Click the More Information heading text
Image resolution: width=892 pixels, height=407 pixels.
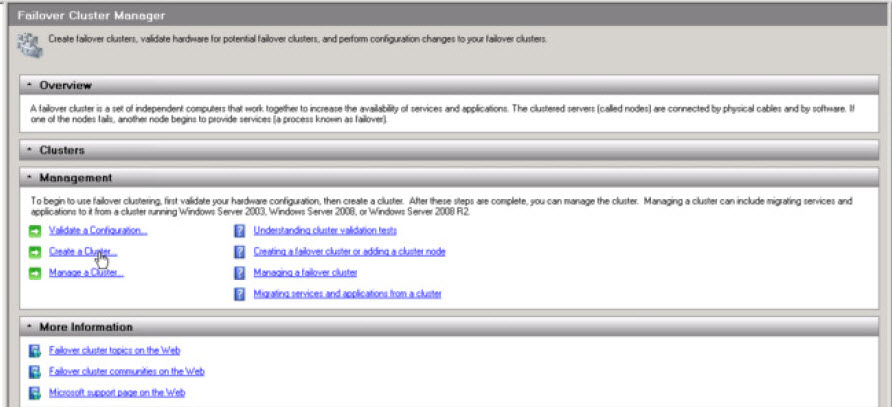[x=86, y=327]
